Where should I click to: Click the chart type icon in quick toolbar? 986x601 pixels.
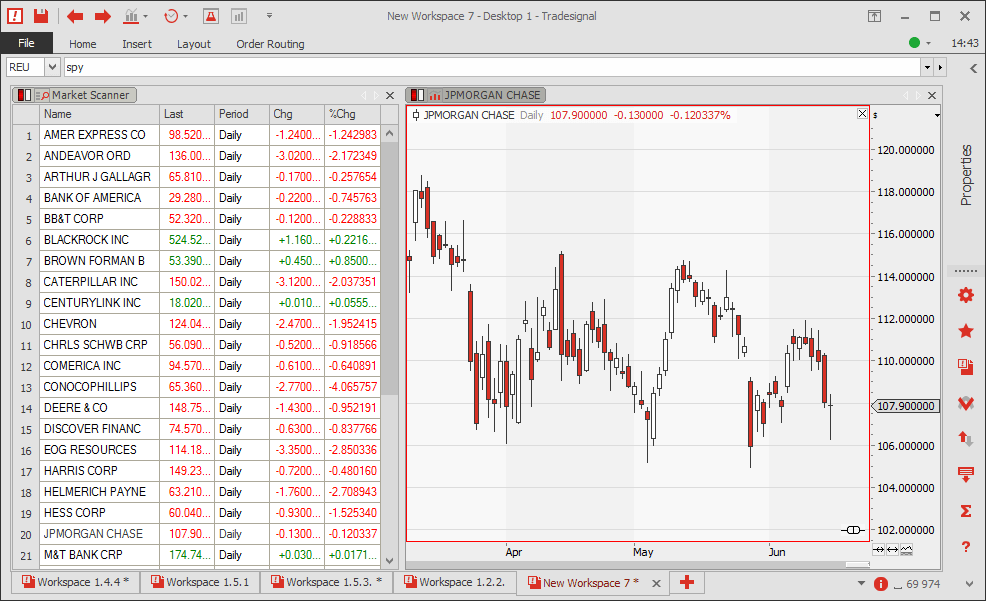[x=131, y=16]
